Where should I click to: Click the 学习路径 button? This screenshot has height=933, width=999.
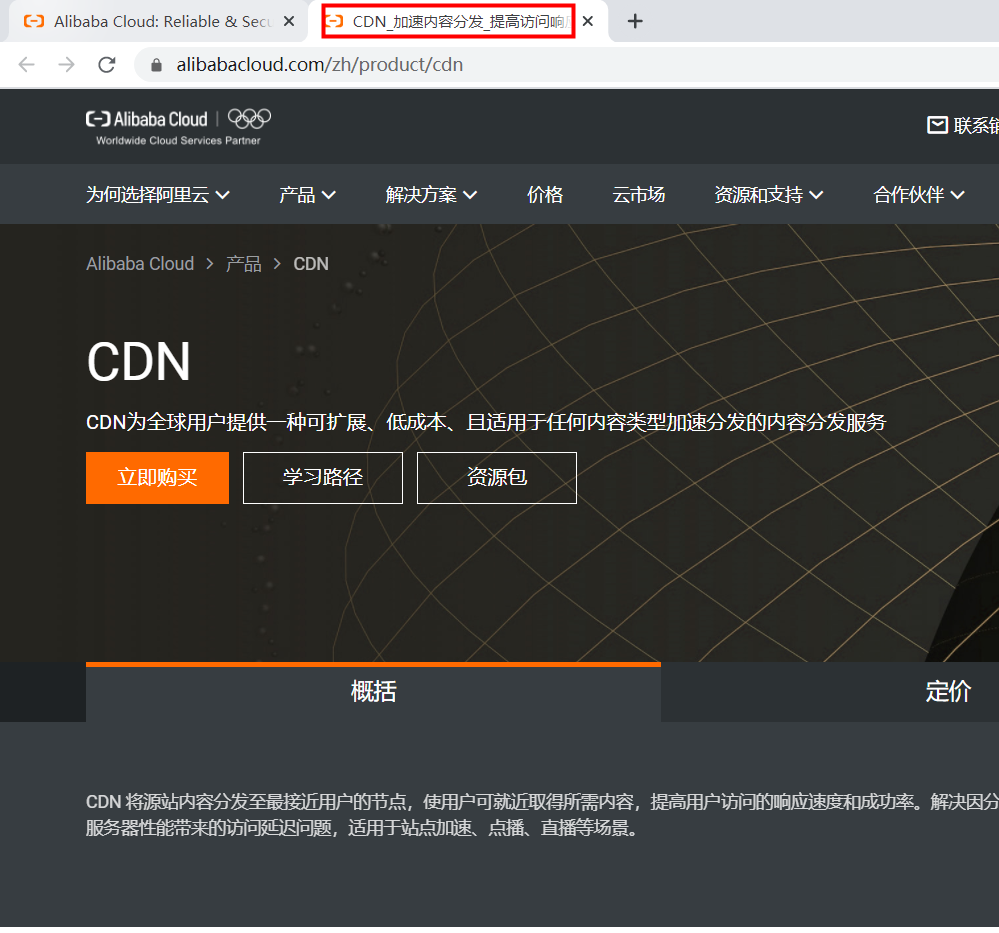[323, 478]
